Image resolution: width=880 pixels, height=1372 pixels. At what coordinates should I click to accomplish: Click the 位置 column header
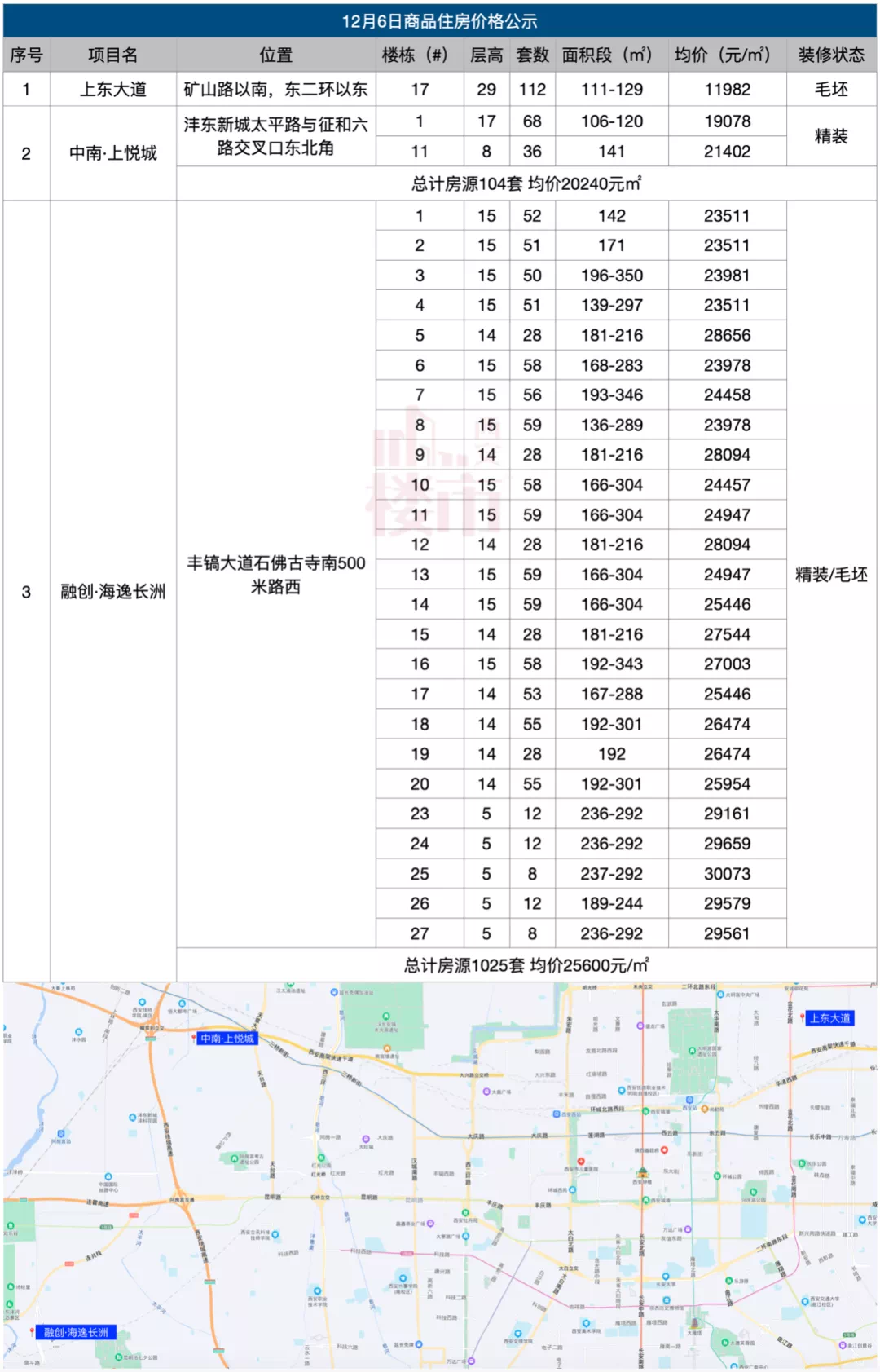coord(275,55)
